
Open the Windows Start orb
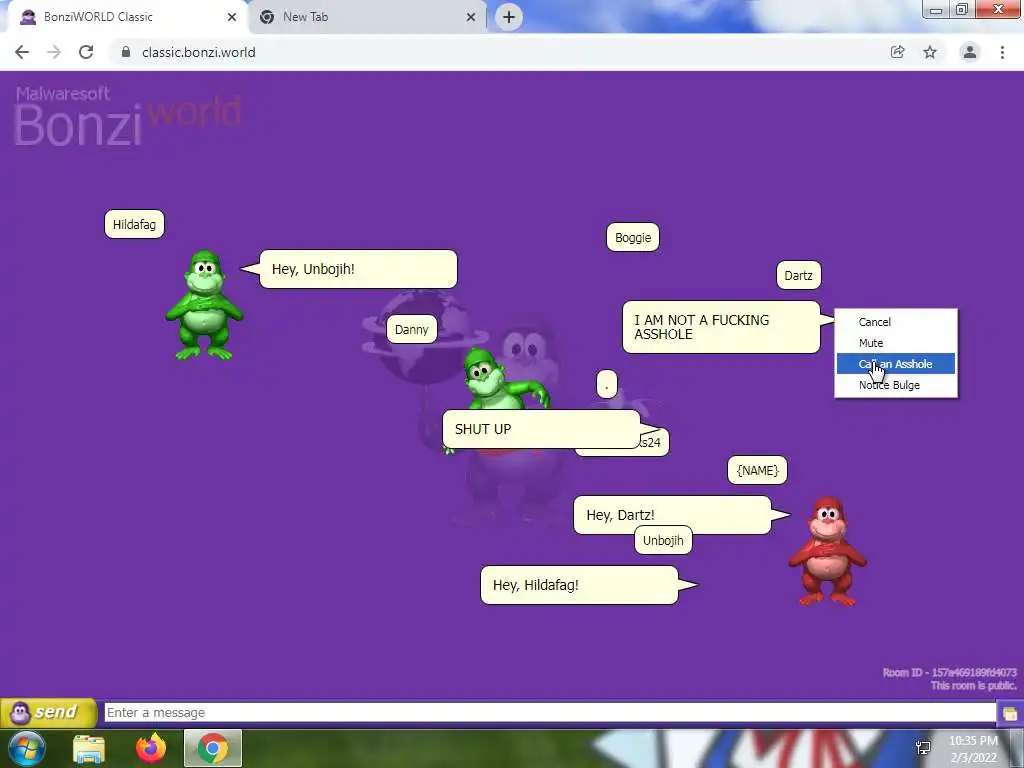pyautogui.click(x=26, y=748)
